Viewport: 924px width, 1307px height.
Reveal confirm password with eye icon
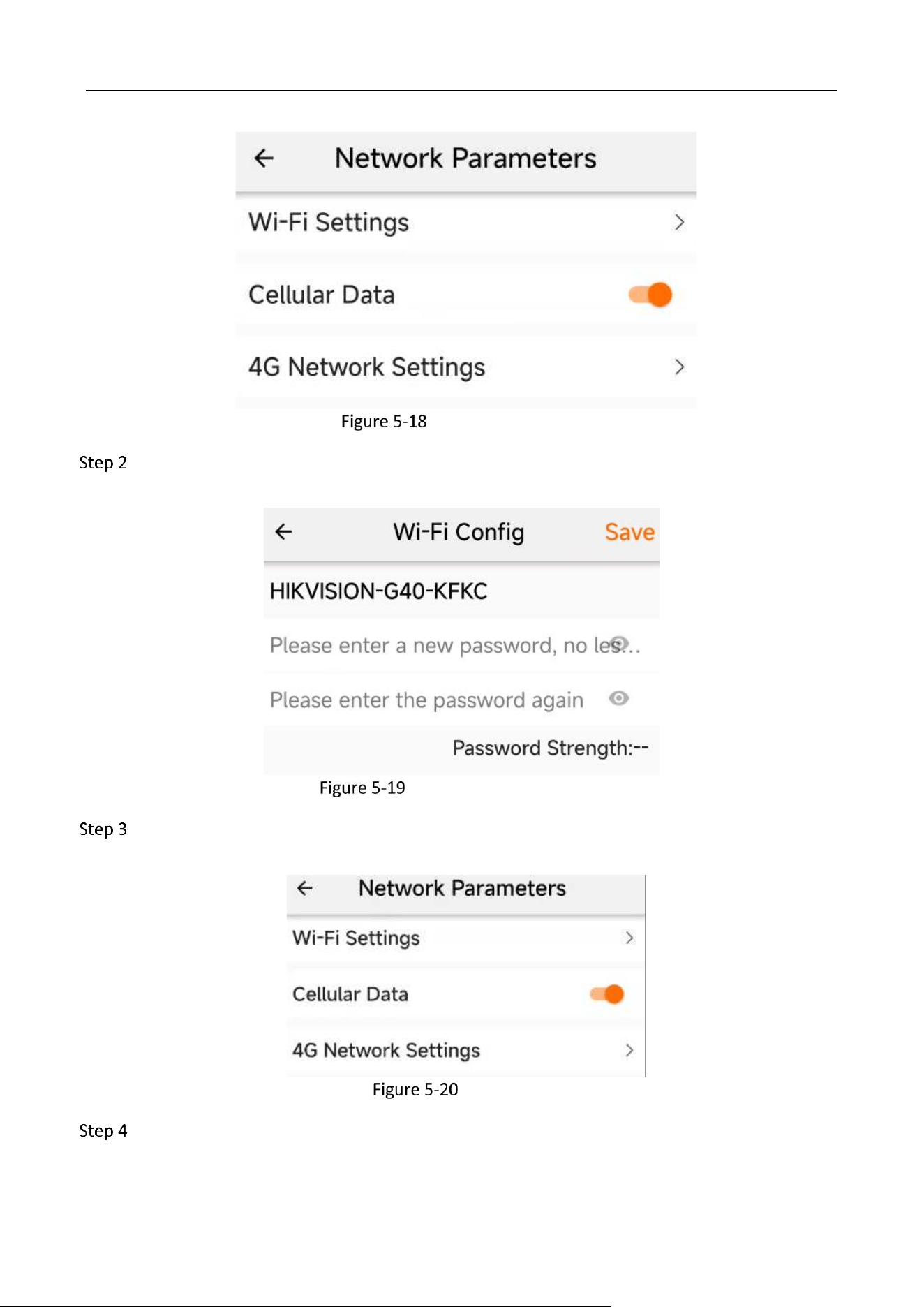pyautogui.click(x=619, y=698)
